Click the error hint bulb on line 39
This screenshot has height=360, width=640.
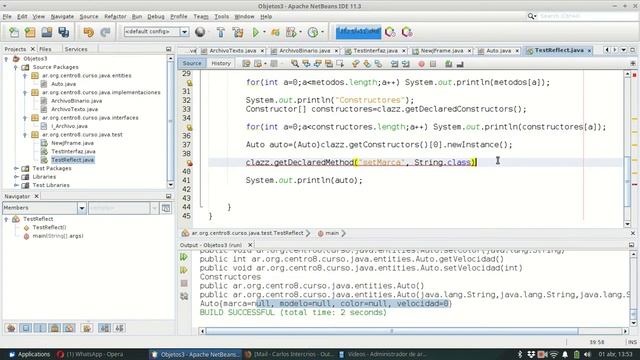[x=189, y=162]
